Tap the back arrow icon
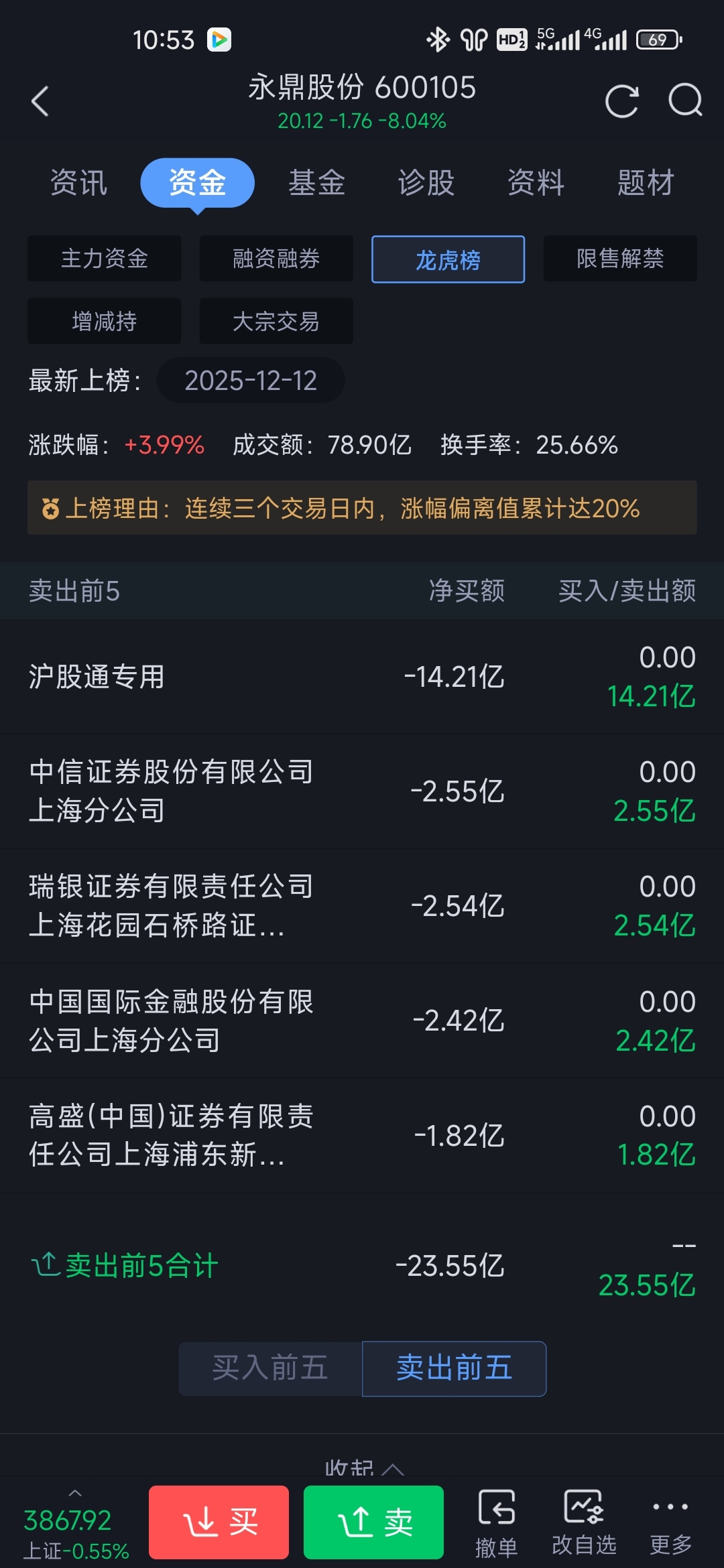 pos(40,101)
